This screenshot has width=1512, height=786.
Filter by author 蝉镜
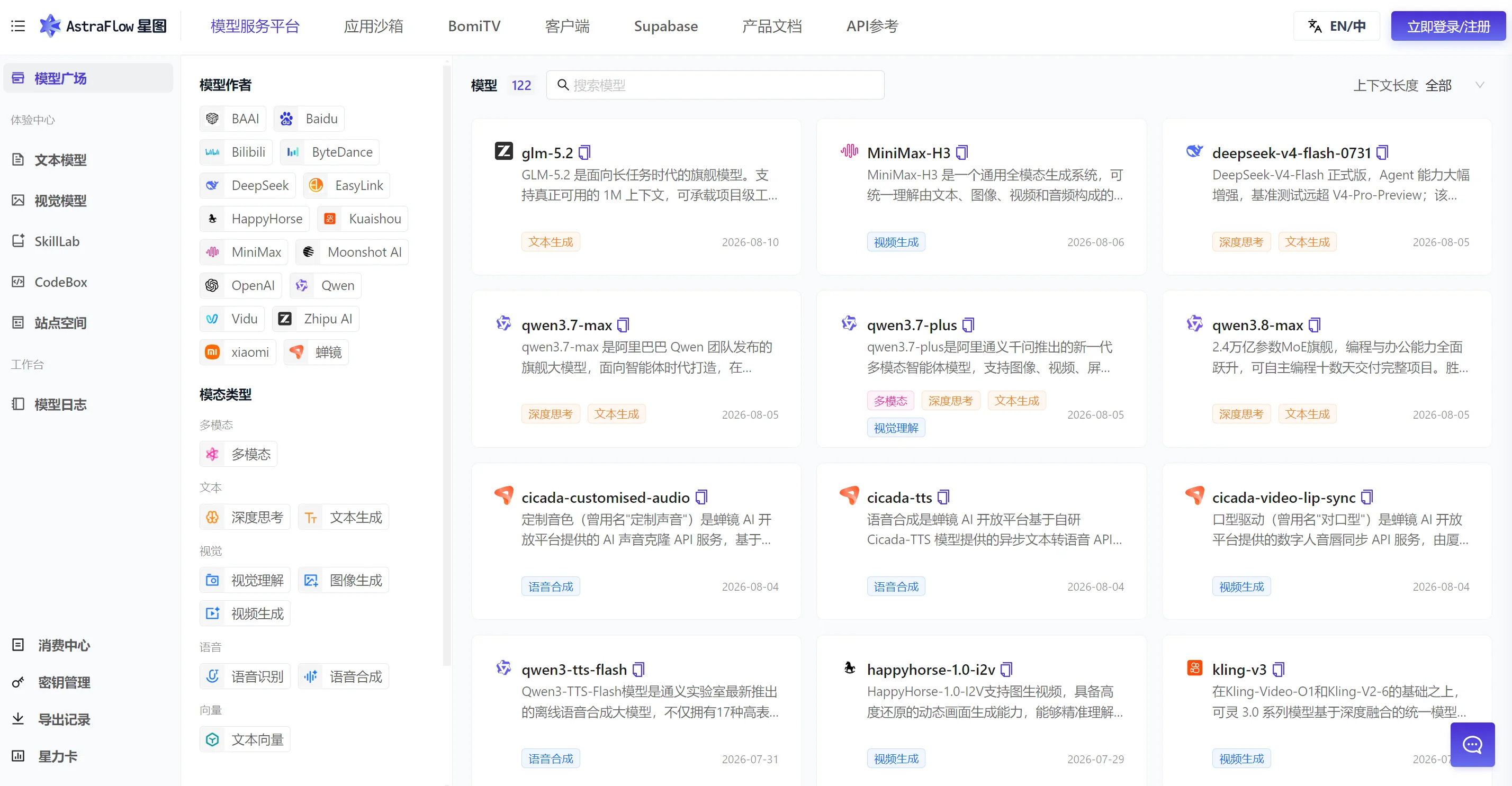317,351
